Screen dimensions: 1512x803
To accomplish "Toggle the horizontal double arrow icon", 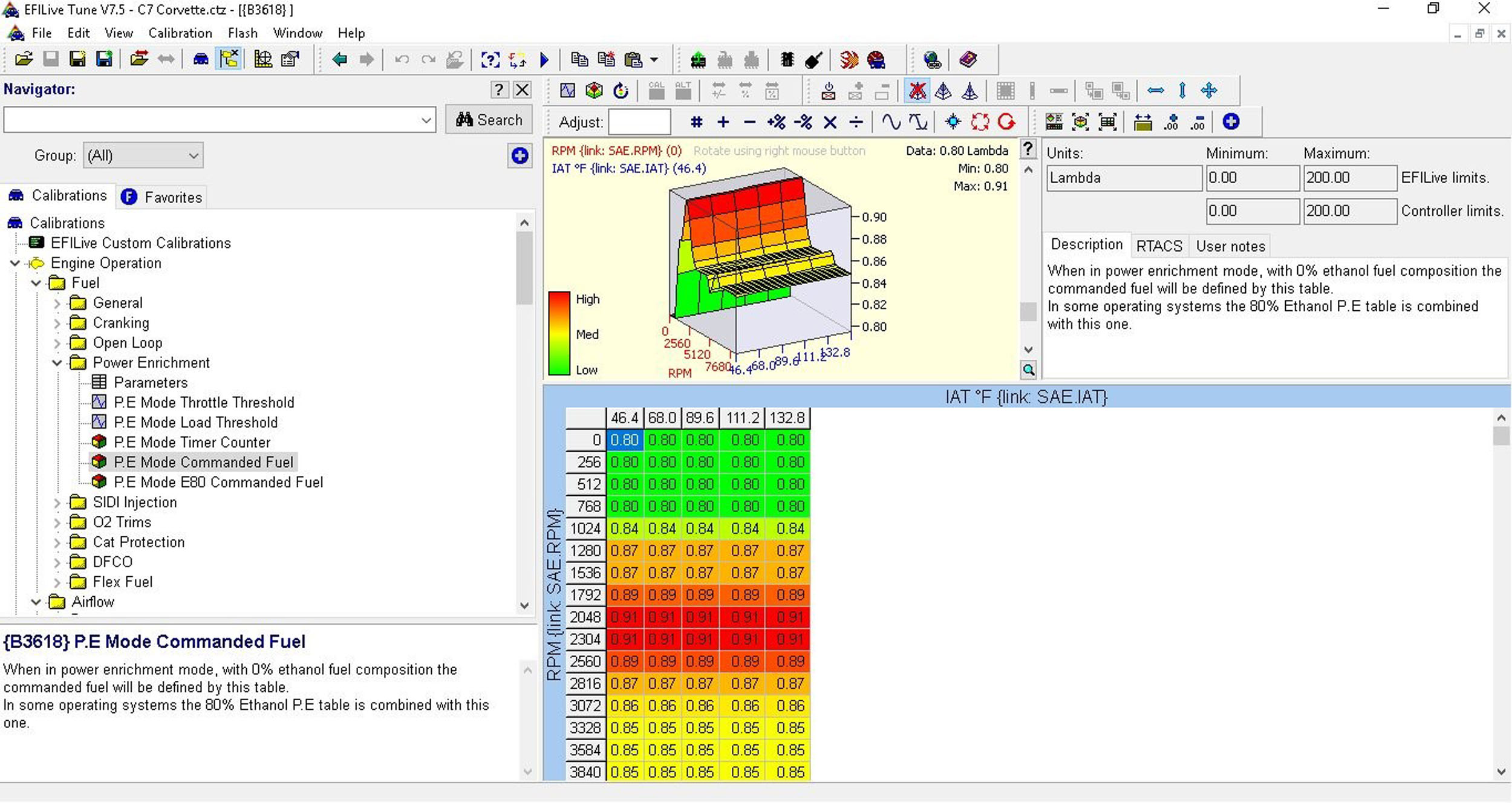I will tap(1156, 91).
